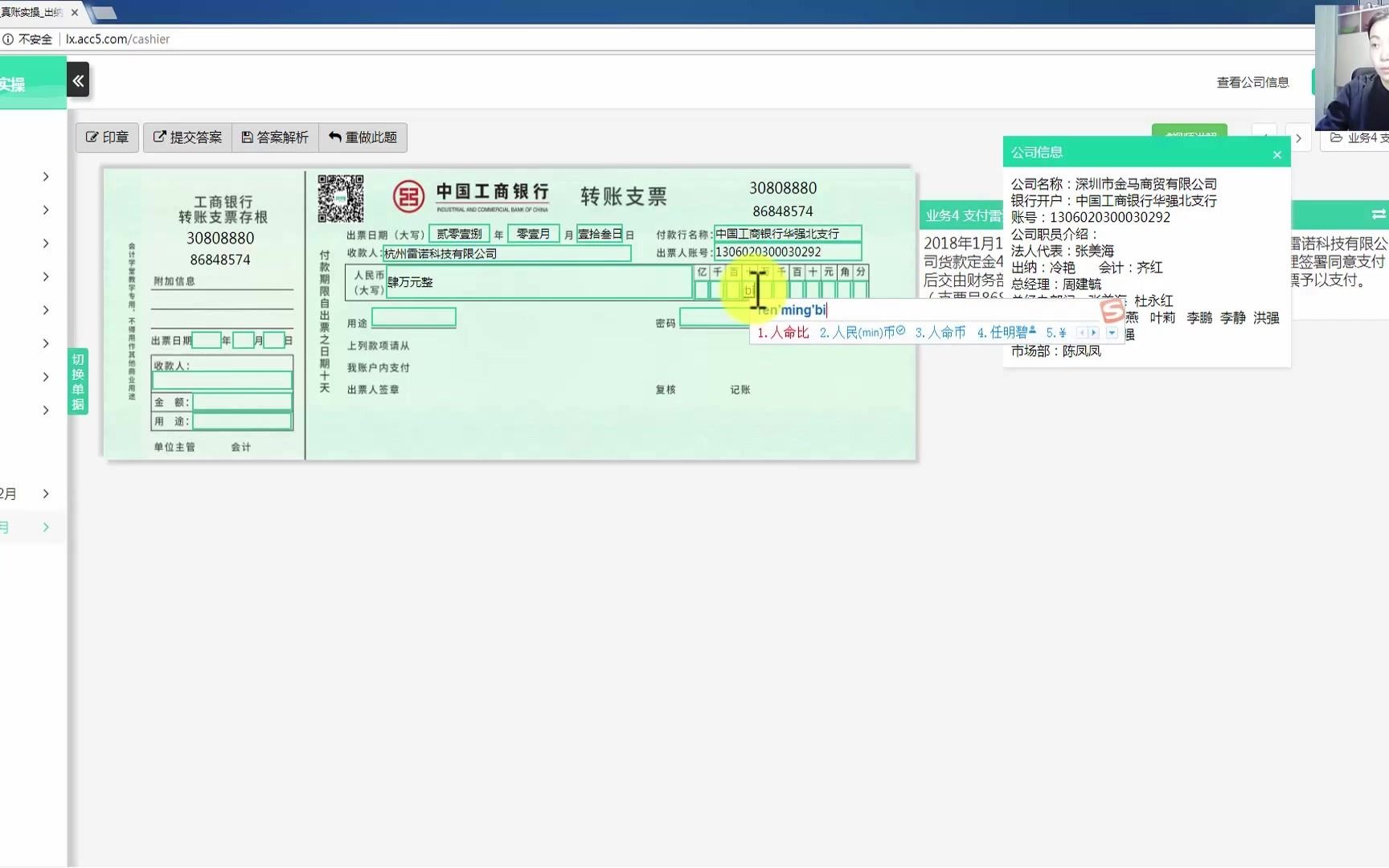Choose IME candidate 3 人命币
The height and width of the screenshot is (868, 1389).
[x=940, y=333]
